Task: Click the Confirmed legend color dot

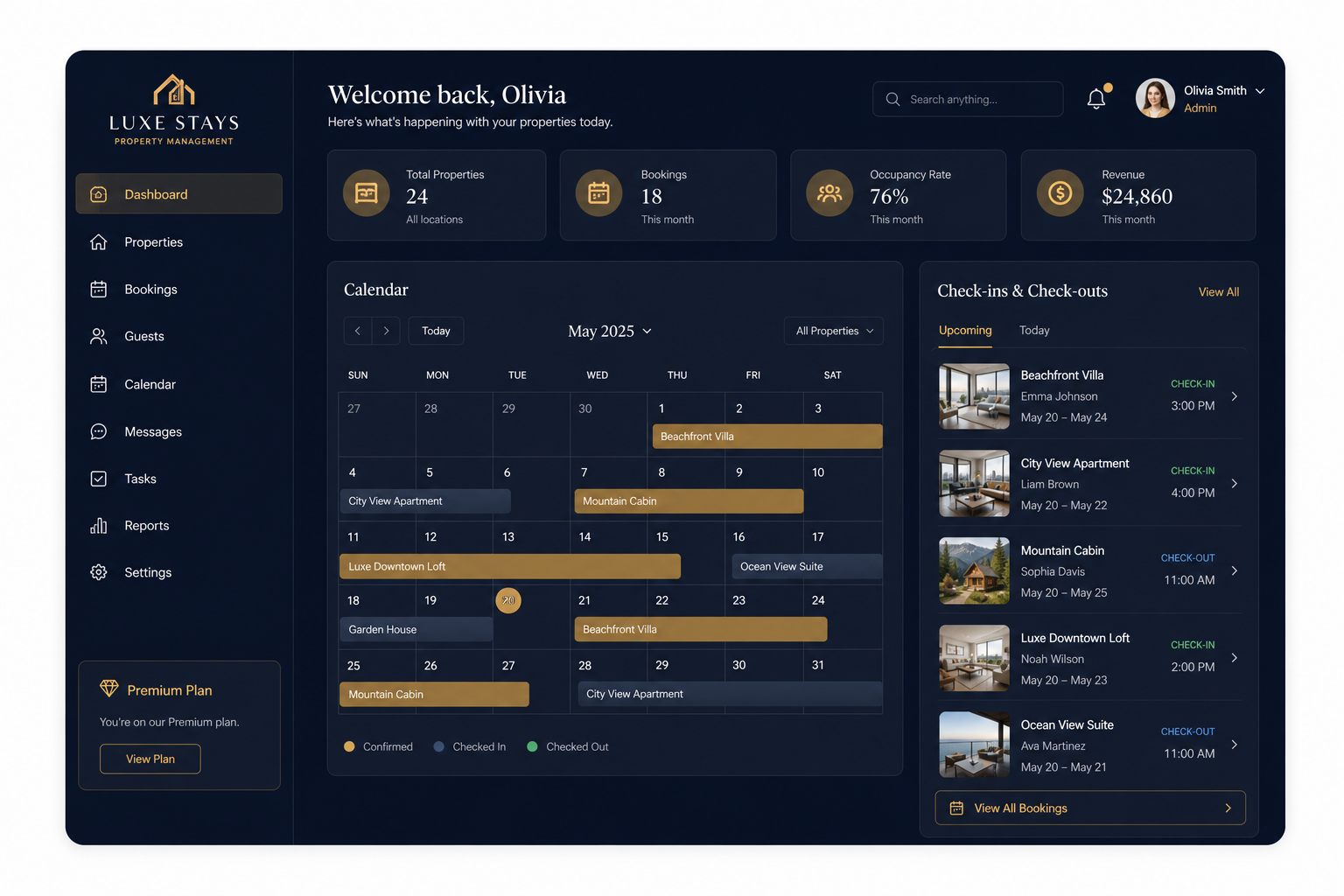Action: click(349, 746)
